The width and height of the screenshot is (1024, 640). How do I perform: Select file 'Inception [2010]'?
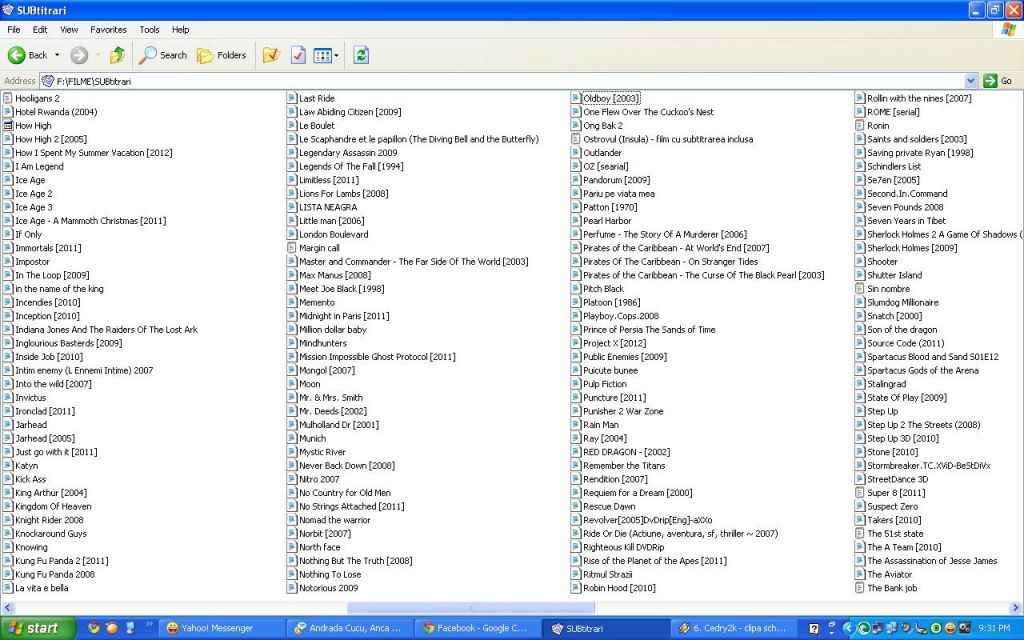47,315
